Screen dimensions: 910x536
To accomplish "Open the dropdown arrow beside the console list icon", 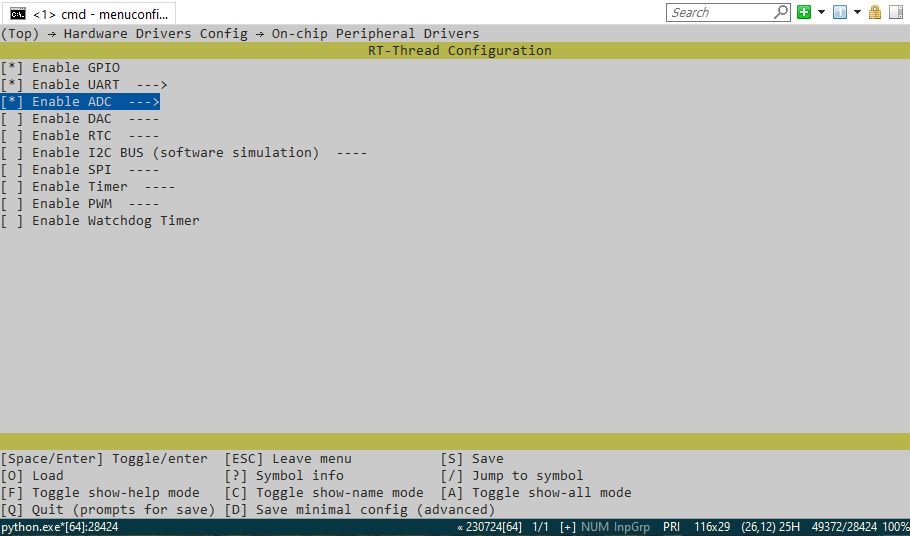I will 857,12.
